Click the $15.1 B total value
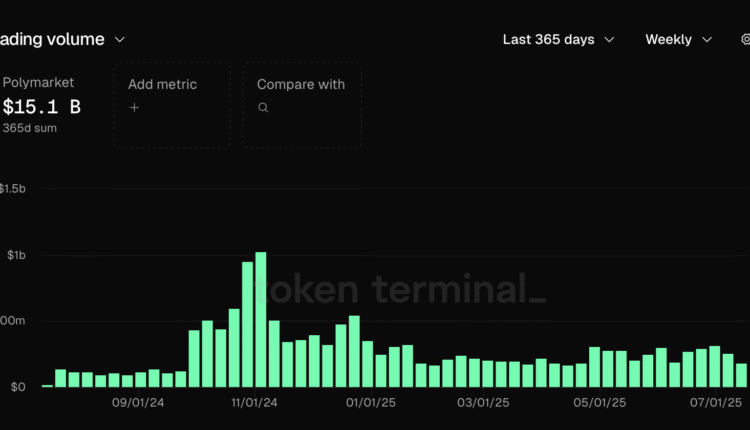750x430 pixels. (43, 106)
